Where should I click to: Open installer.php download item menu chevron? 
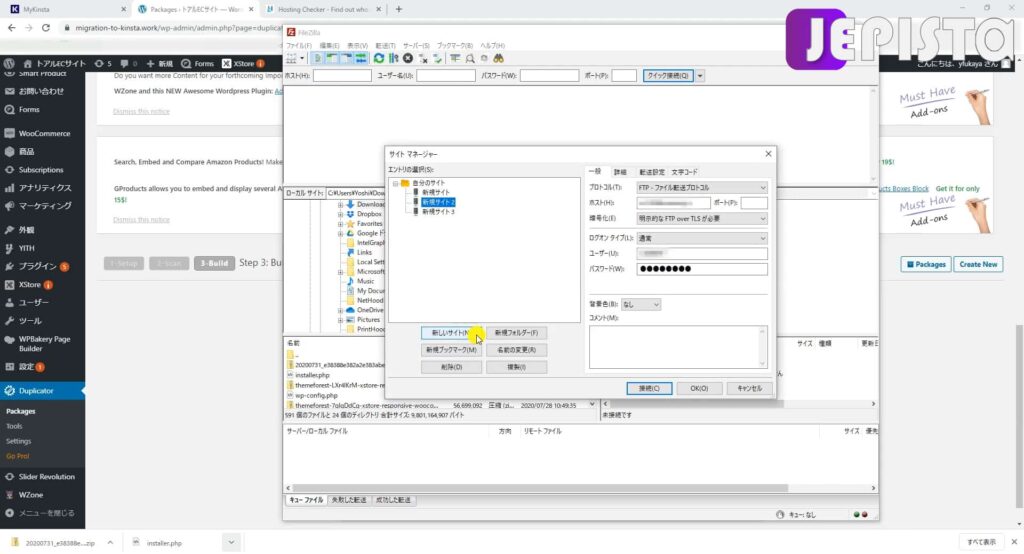coord(231,542)
